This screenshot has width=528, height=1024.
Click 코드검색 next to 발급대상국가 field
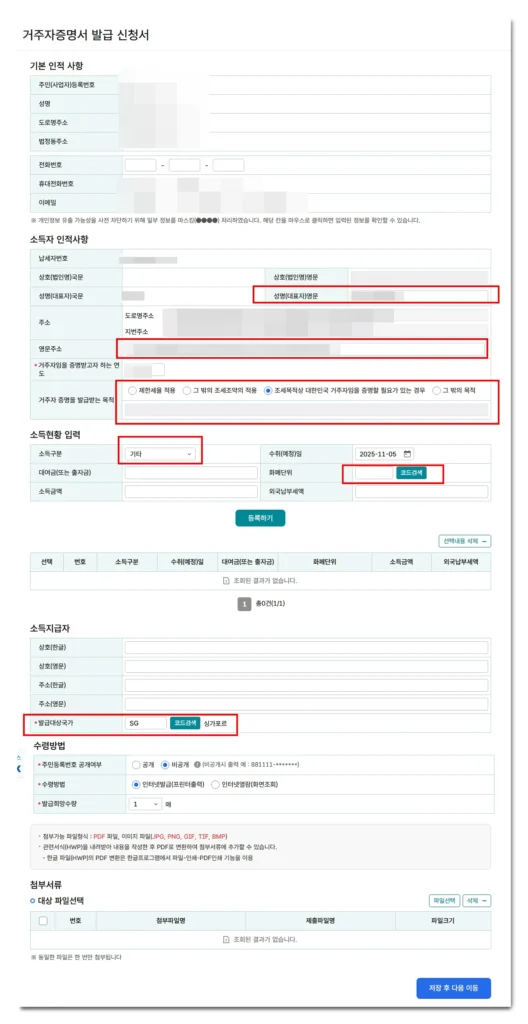(185, 723)
